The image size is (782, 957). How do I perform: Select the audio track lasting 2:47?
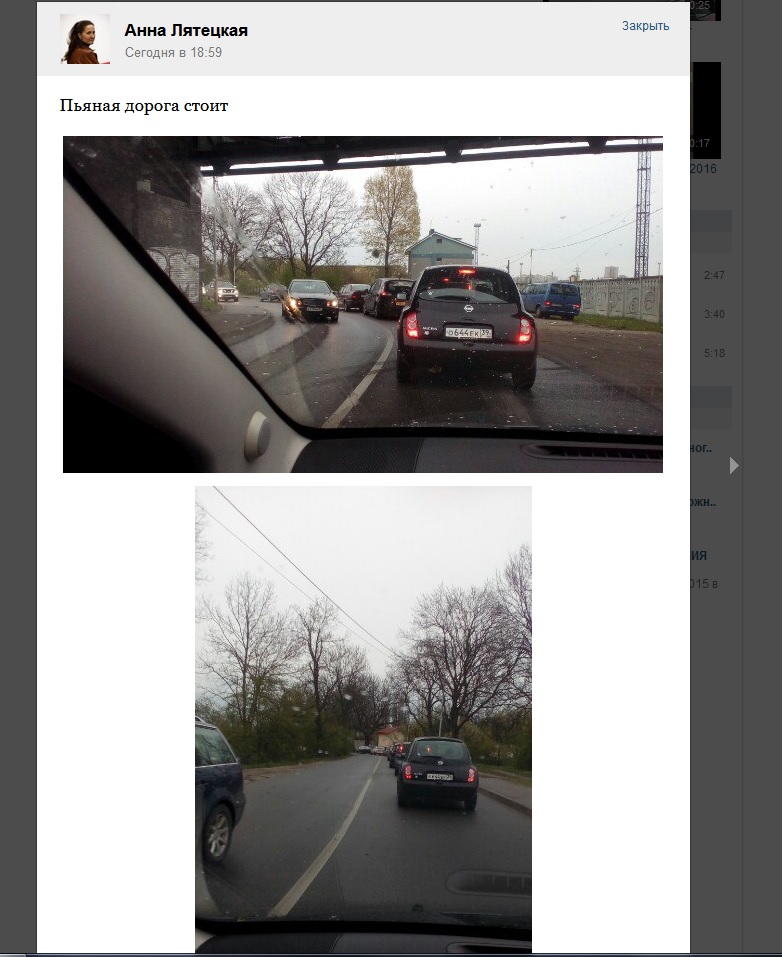click(x=714, y=275)
